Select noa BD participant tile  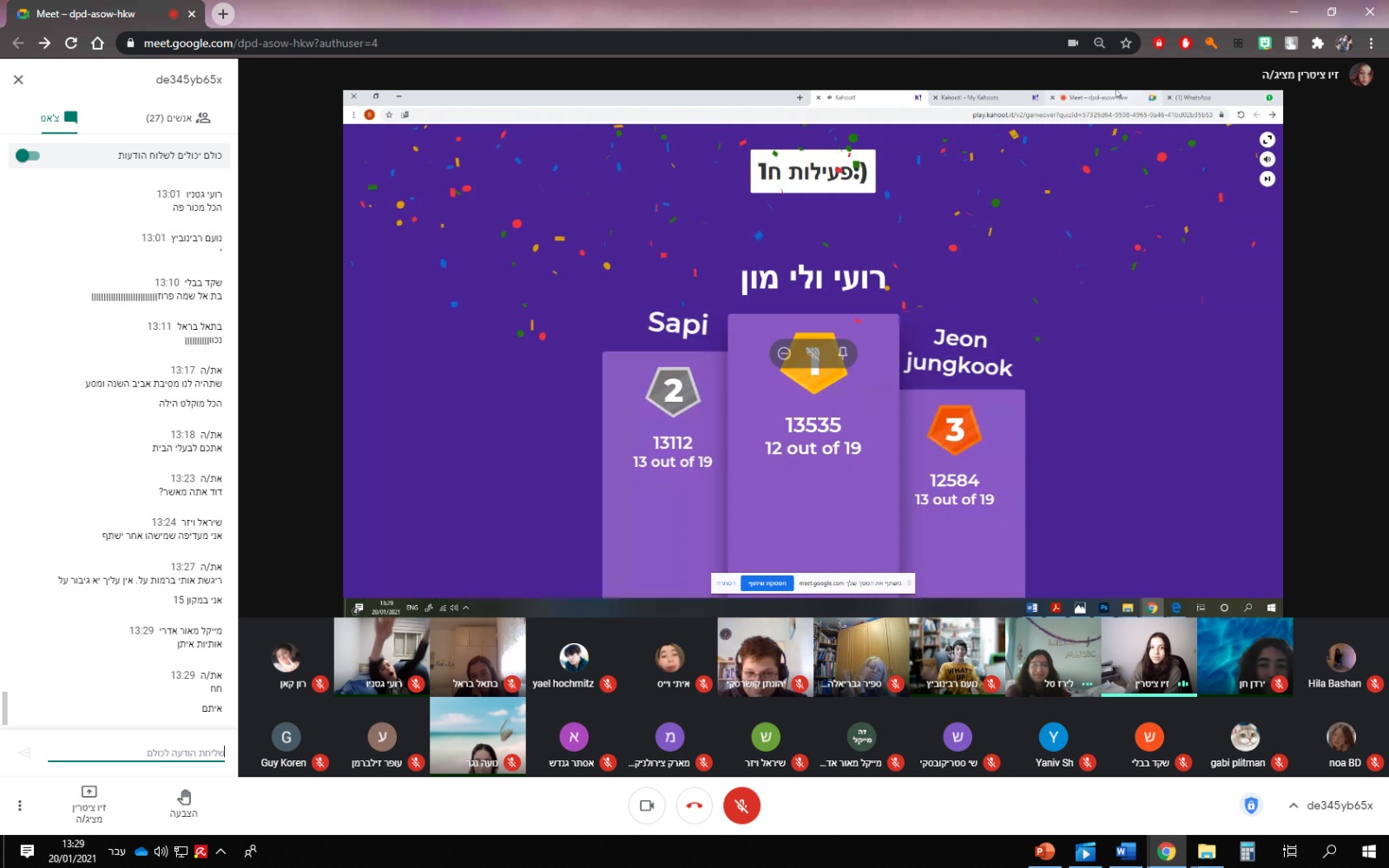[1340, 737]
